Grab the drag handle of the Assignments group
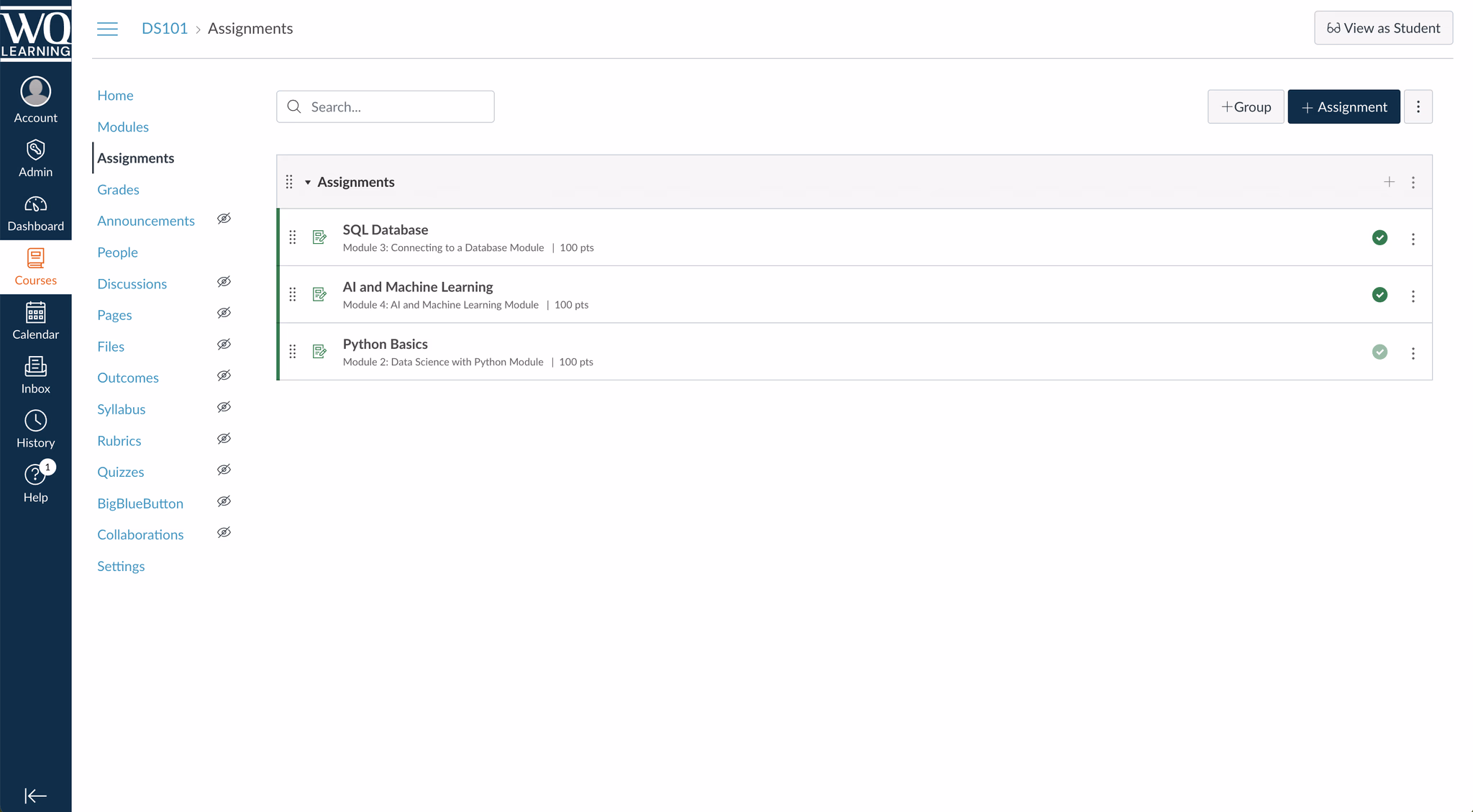The image size is (1473, 812). pyautogui.click(x=289, y=182)
